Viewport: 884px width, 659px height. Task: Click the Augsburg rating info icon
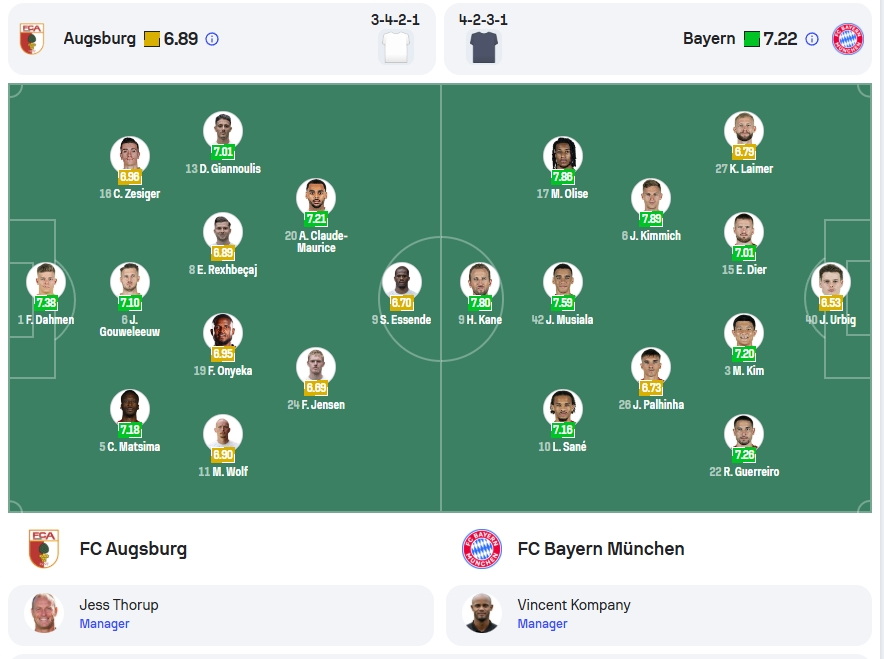tap(212, 39)
